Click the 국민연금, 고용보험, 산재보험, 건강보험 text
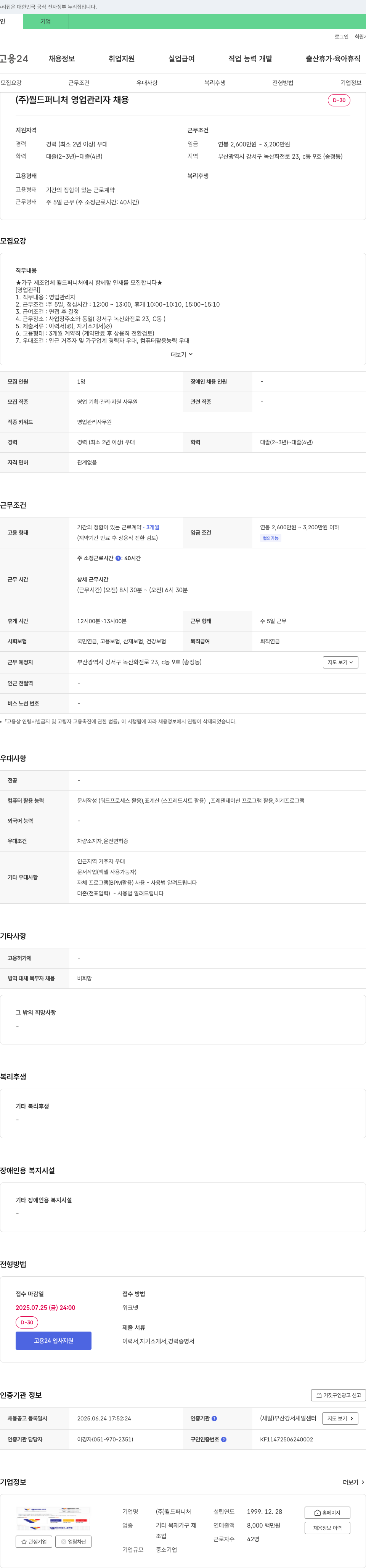The image size is (366, 1568). (x=121, y=641)
